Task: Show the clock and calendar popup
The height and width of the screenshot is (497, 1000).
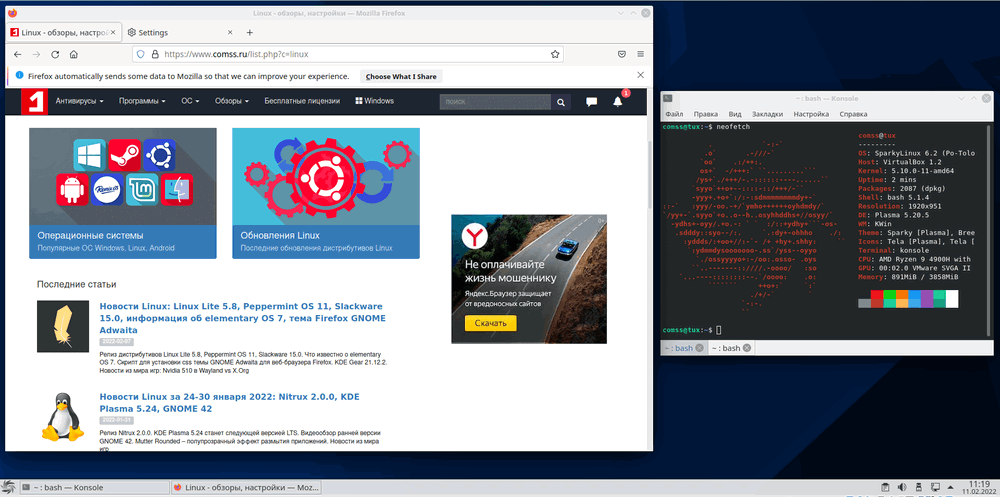Action: pos(978,488)
